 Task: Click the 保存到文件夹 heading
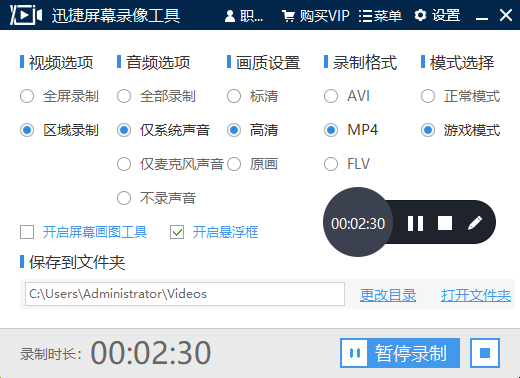[x=77, y=262]
